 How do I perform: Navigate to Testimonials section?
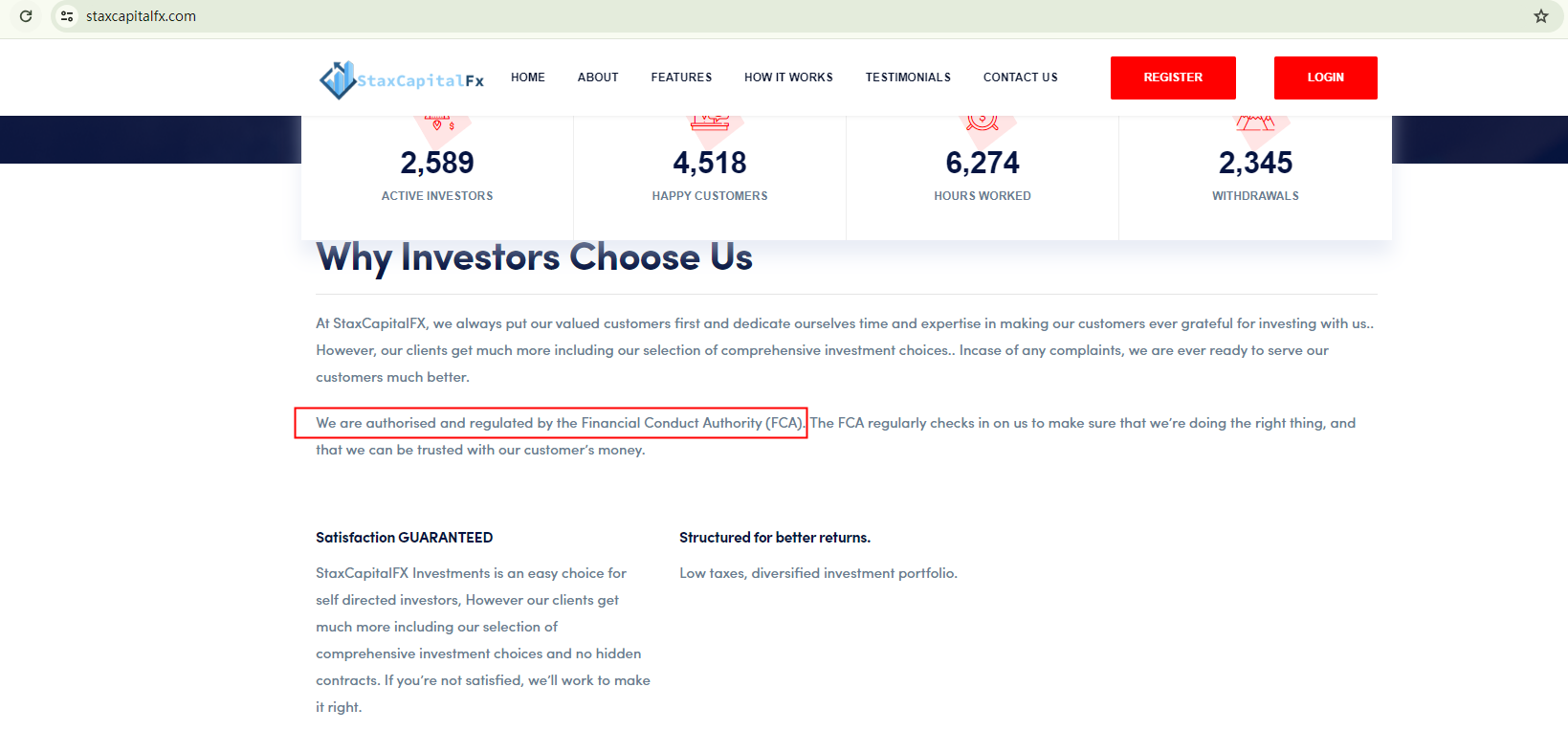coord(908,78)
